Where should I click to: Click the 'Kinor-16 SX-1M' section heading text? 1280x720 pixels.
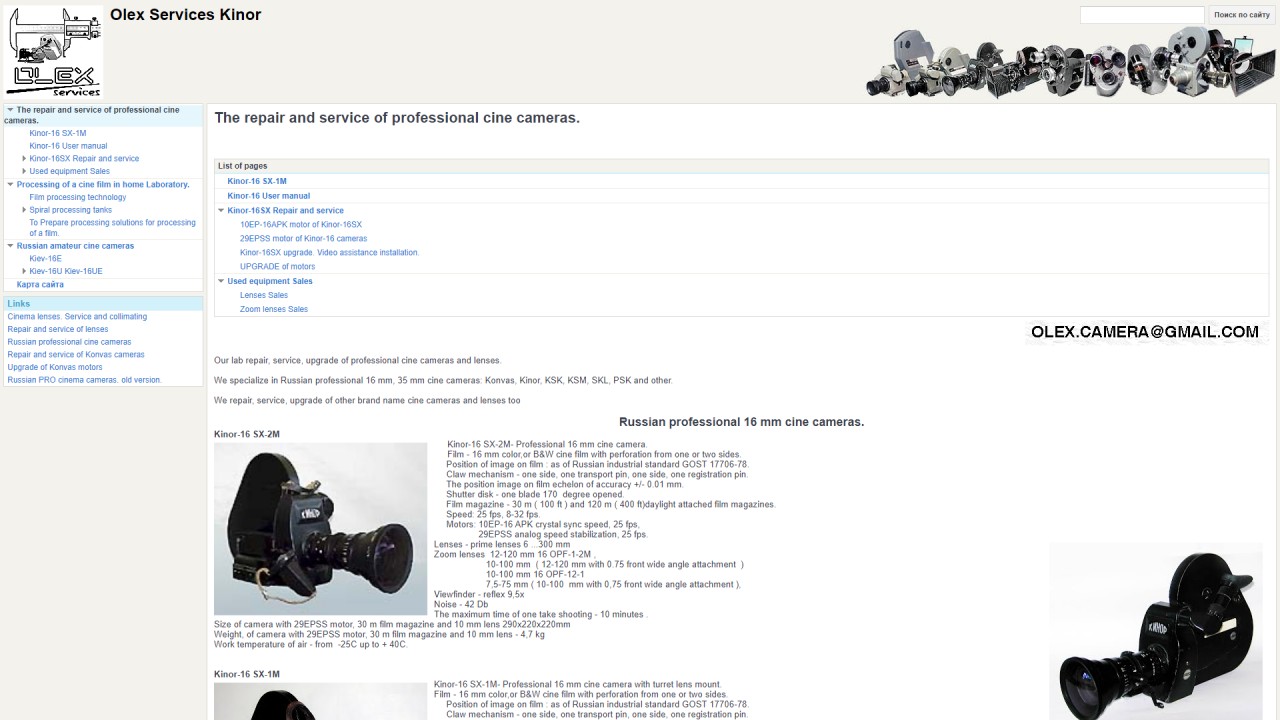tap(247, 675)
